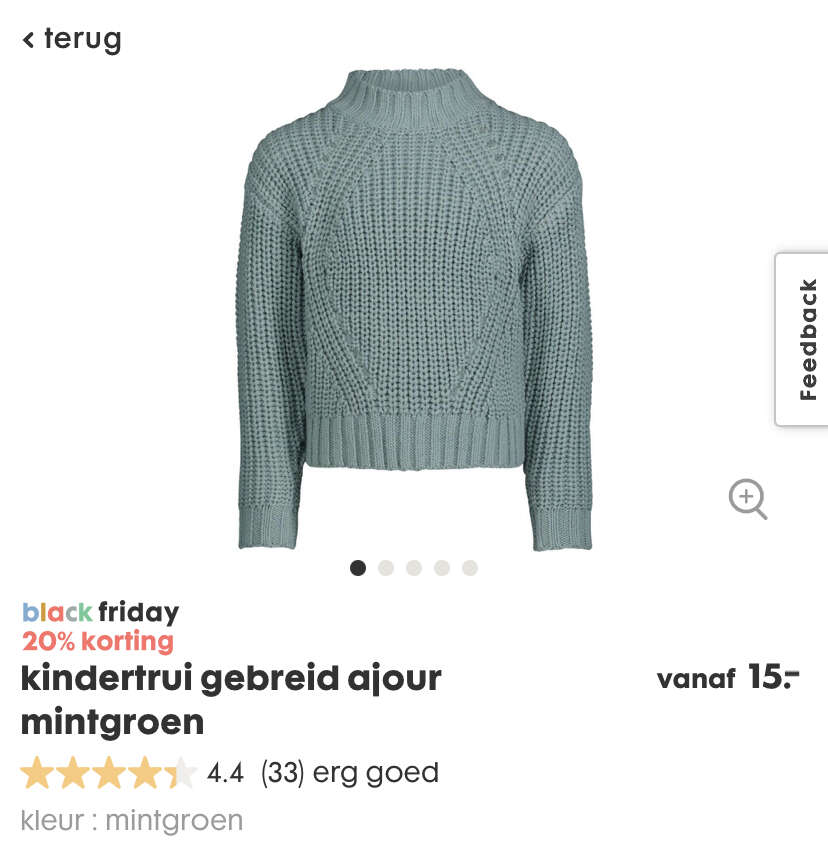Click the third rating star

[x=109, y=773]
